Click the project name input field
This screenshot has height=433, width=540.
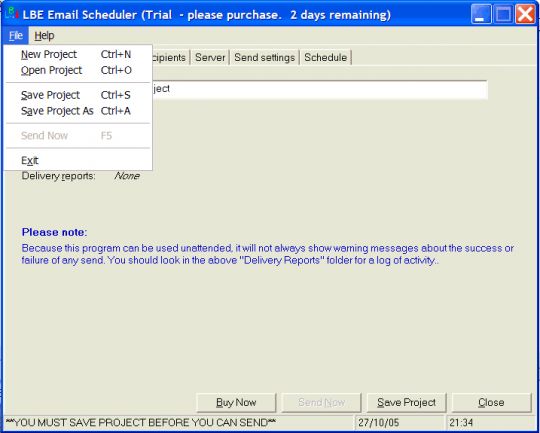320,90
